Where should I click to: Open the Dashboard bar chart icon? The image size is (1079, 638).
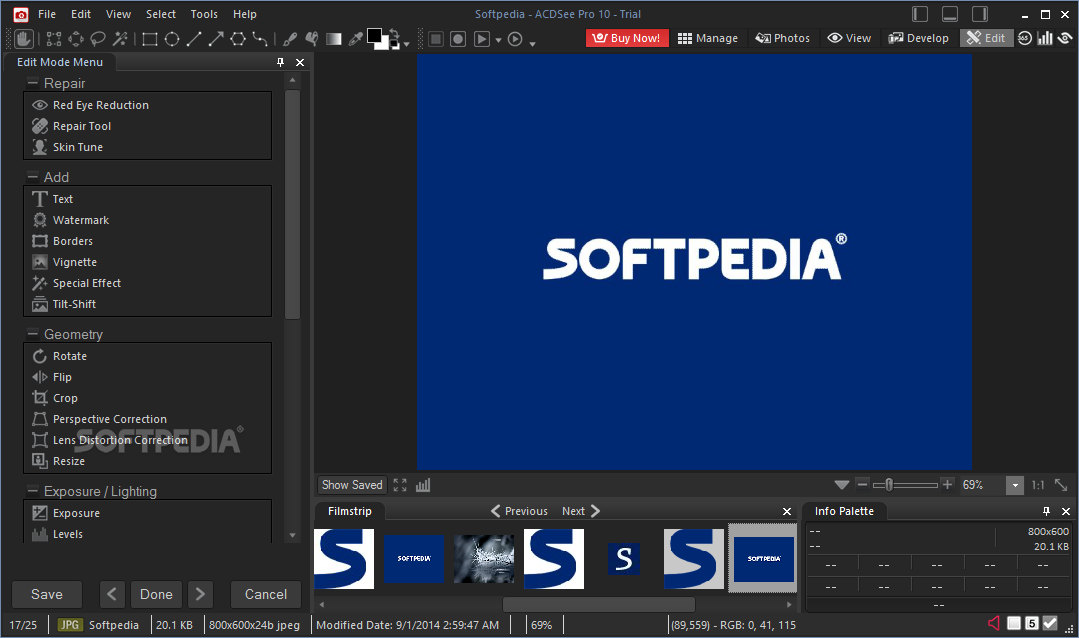coord(1045,39)
